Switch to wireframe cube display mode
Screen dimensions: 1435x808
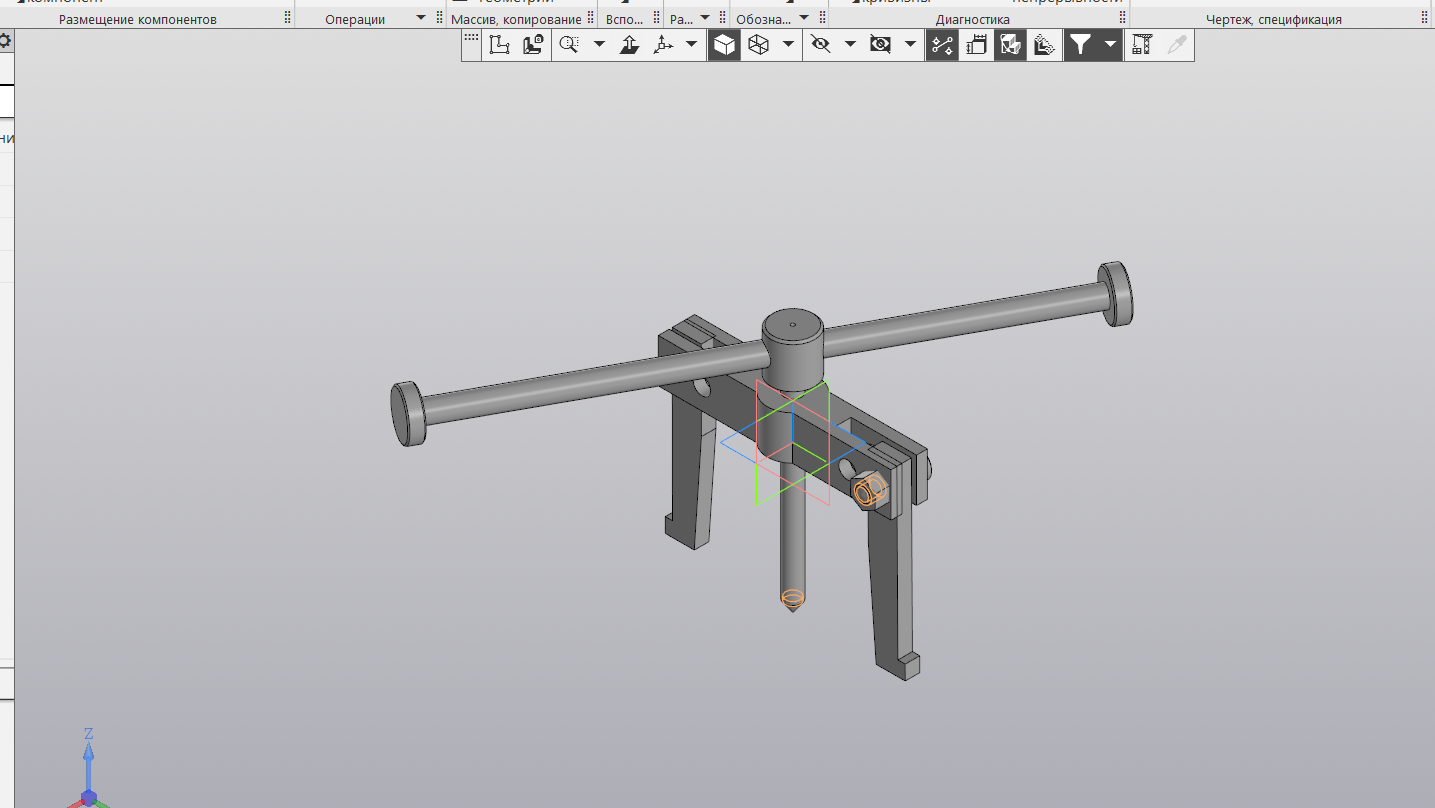(759, 44)
